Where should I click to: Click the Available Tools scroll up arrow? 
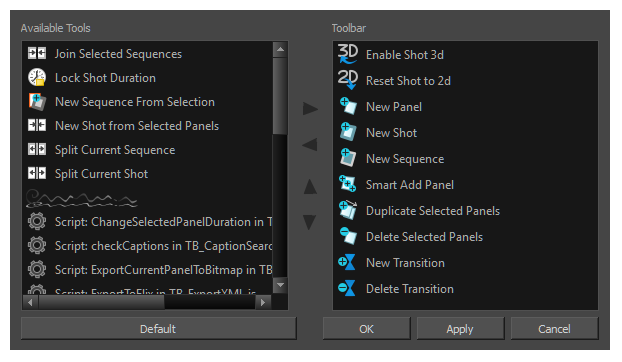coord(280,50)
